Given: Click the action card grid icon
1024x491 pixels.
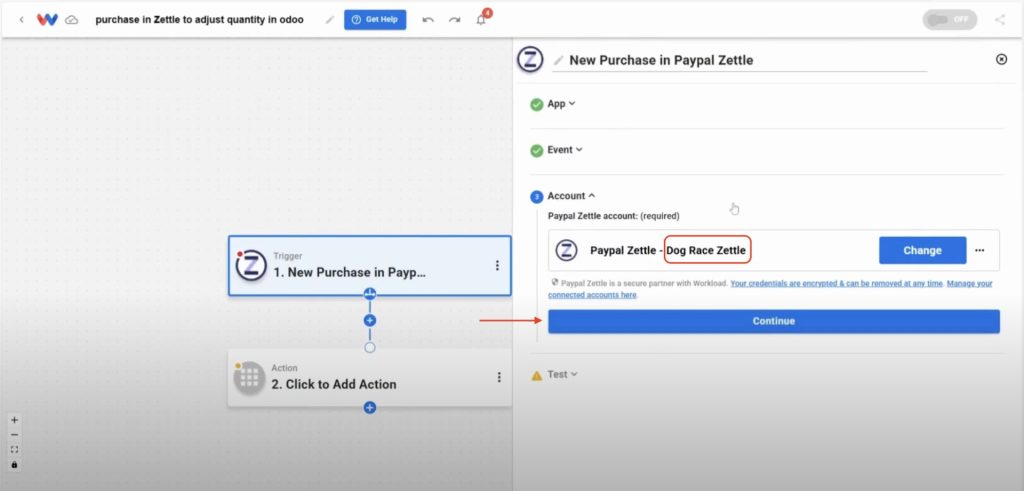Looking at the screenshot, I should click(249, 378).
